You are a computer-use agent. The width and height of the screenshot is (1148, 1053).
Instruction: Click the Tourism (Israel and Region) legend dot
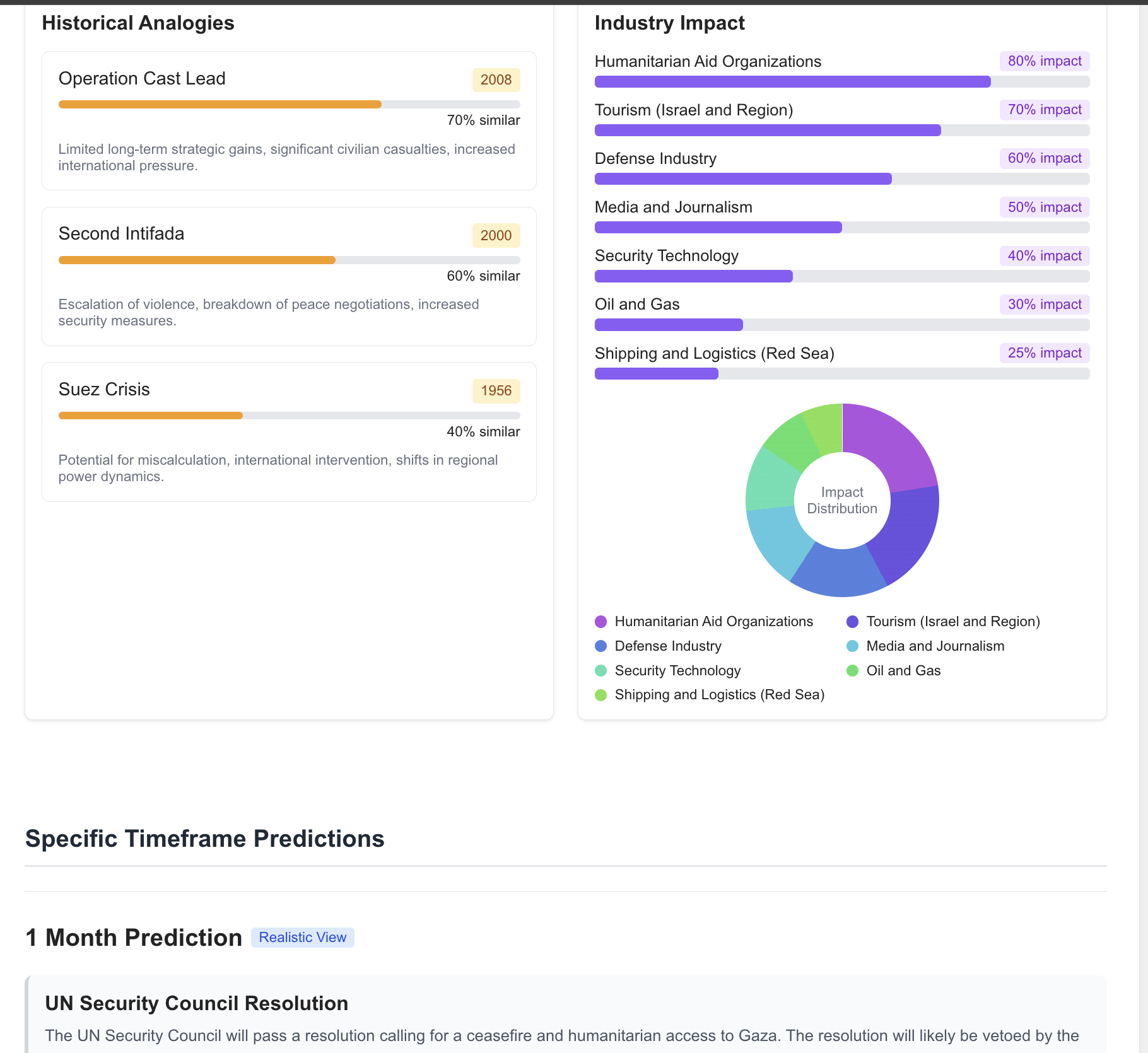pos(852,622)
